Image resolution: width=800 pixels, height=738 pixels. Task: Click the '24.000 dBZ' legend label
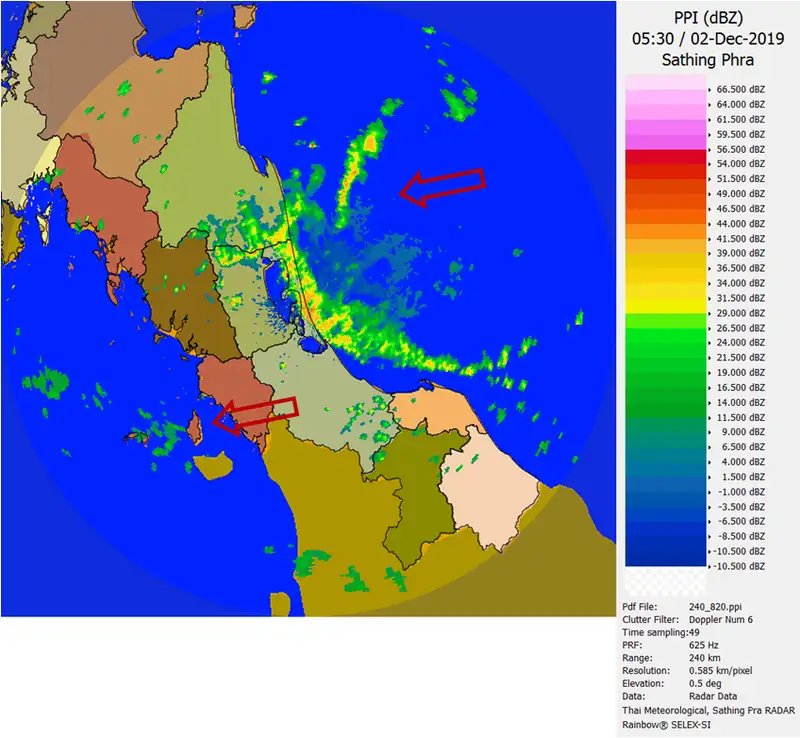tap(740, 342)
